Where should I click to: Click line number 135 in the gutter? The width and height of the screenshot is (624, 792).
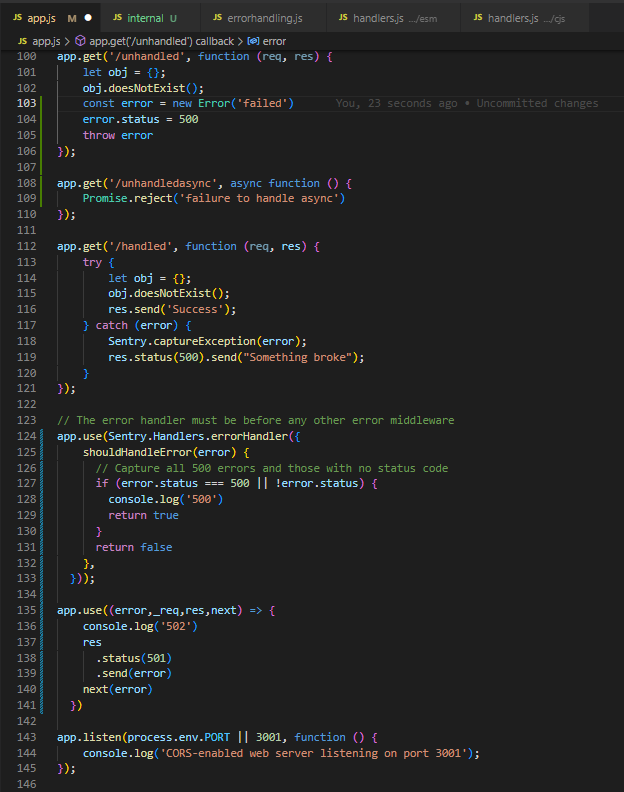click(x=26, y=610)
